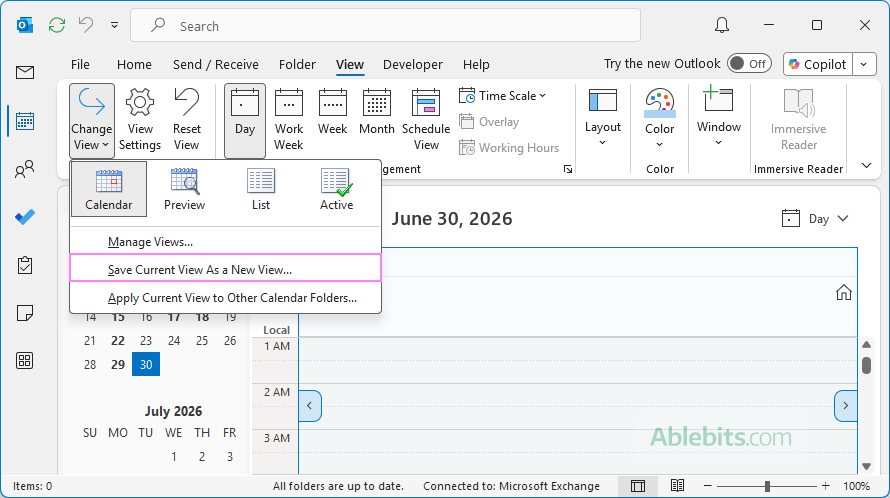
Task: Choose Manage Views menu entry
Action: pyautogui.click(x=225, y=242)
